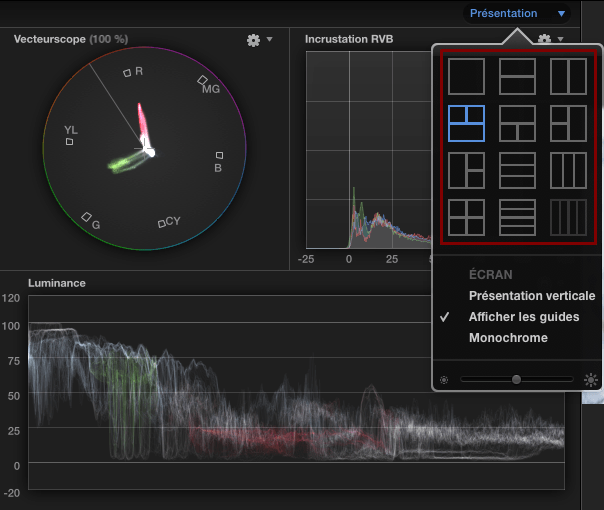Click the YL target box in vectorscope

(69, 142)
